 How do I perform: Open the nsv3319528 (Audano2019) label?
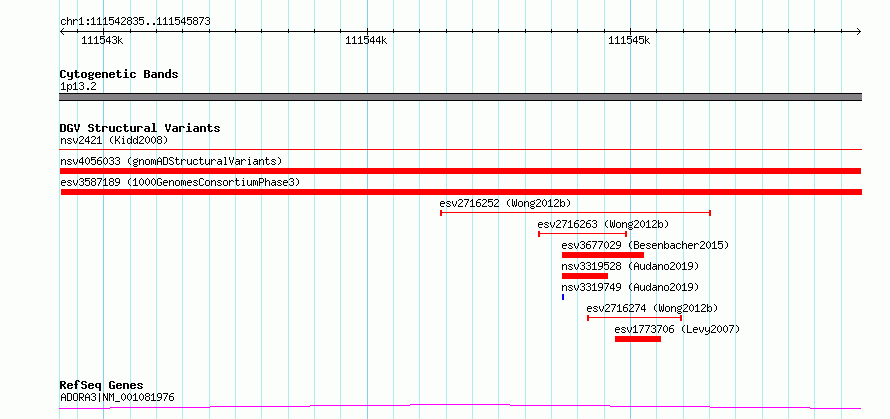pos(630,266)
